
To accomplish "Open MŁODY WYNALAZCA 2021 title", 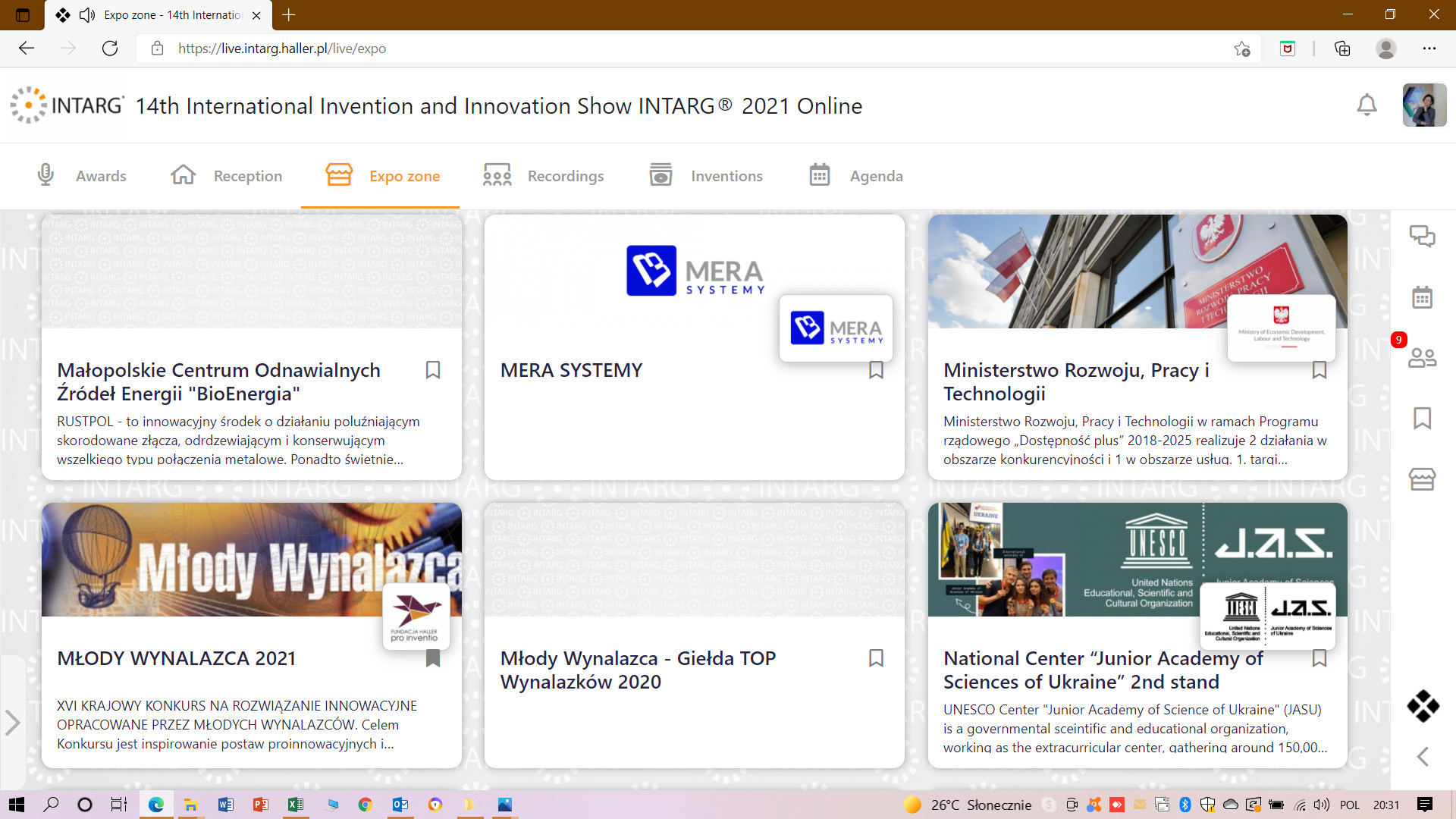I will point(176,658).
